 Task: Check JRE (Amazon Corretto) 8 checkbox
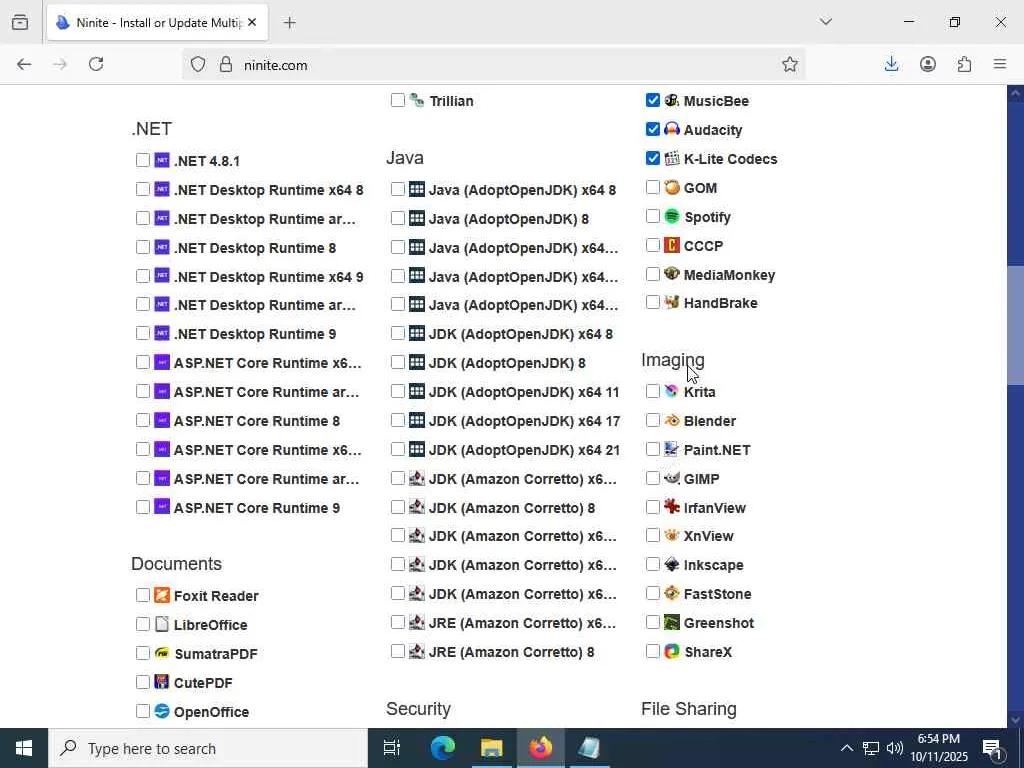pos(398,651)
